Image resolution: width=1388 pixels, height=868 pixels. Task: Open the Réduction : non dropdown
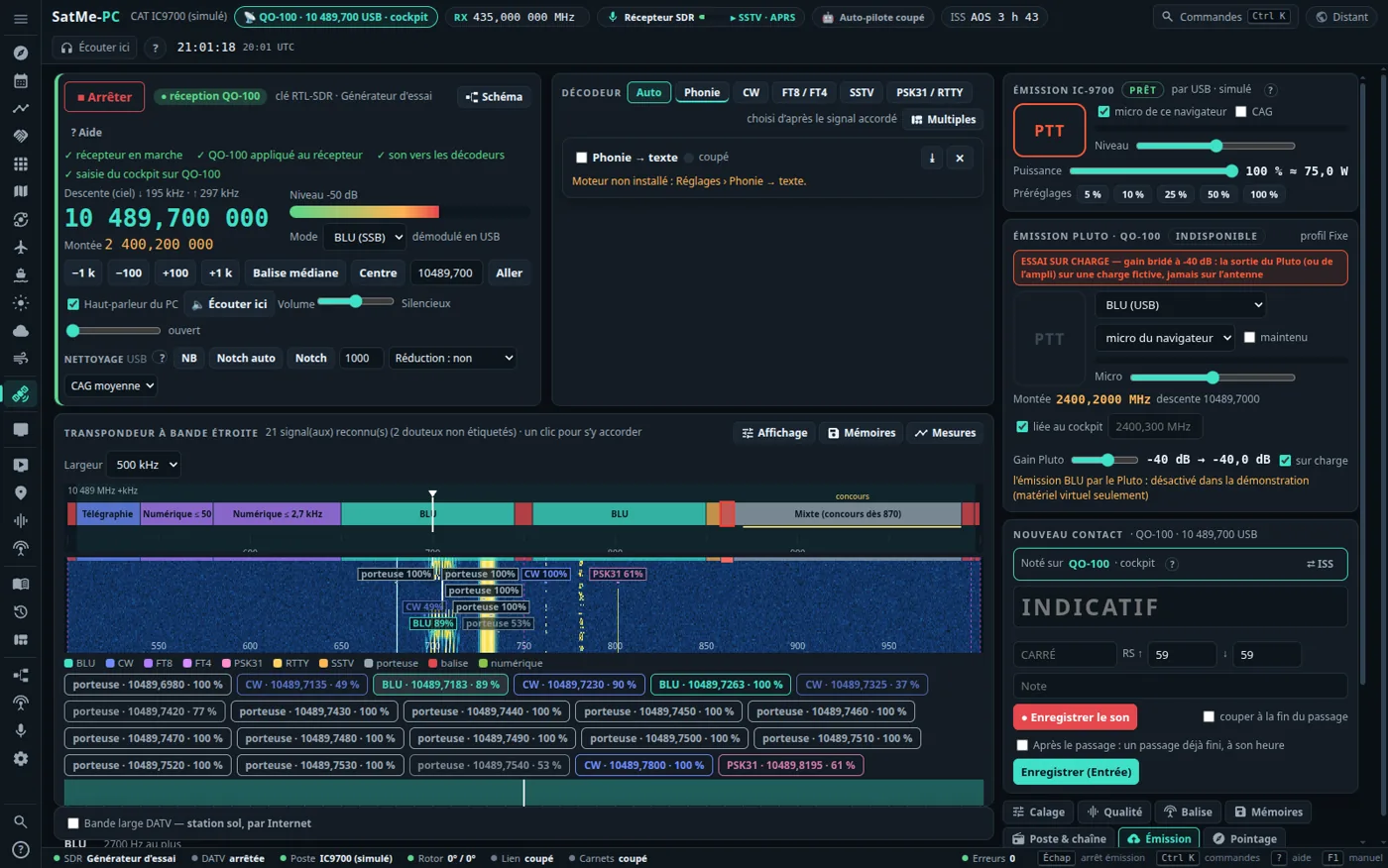click(453, 359)
